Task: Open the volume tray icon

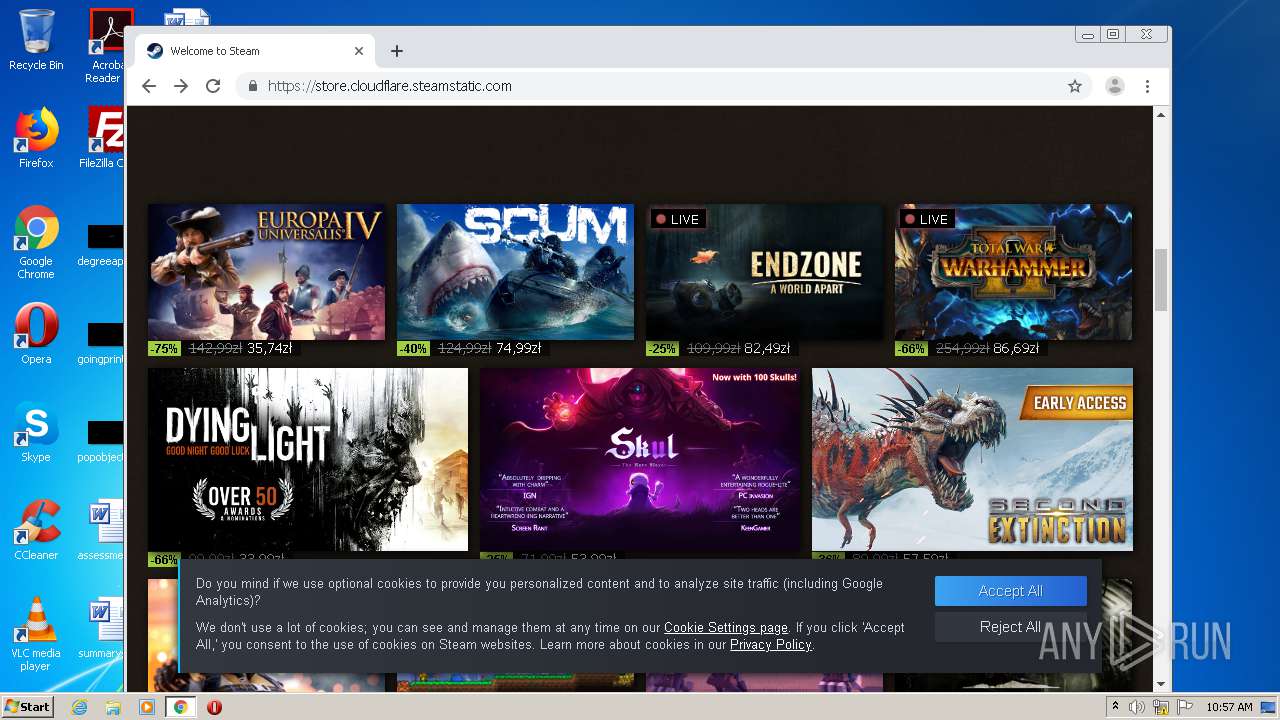Action: pos(1137,707)
